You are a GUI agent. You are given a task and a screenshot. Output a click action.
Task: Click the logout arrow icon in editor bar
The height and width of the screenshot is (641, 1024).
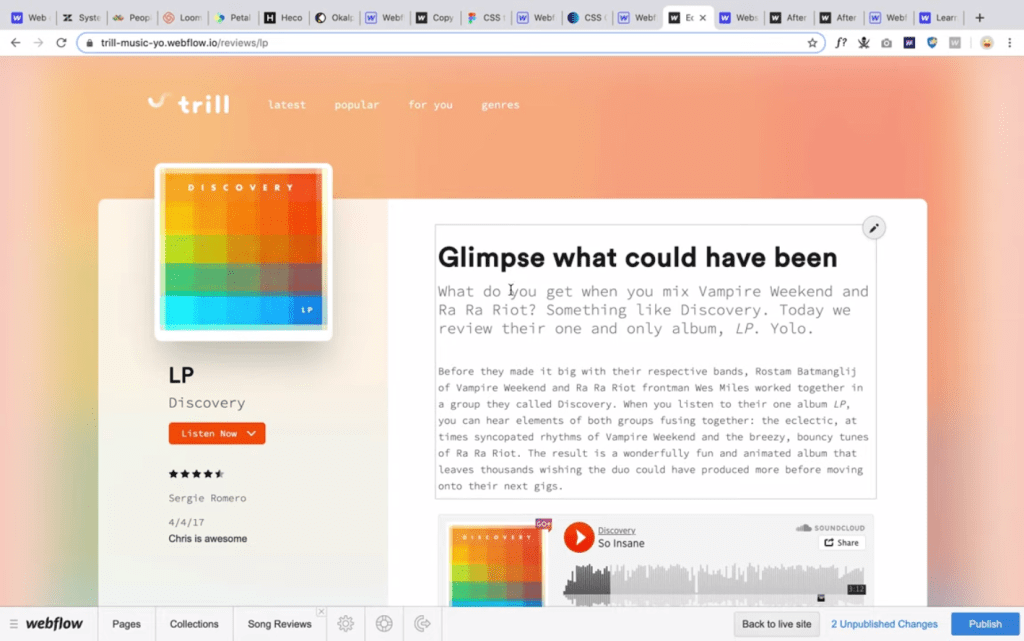point(423,624)
